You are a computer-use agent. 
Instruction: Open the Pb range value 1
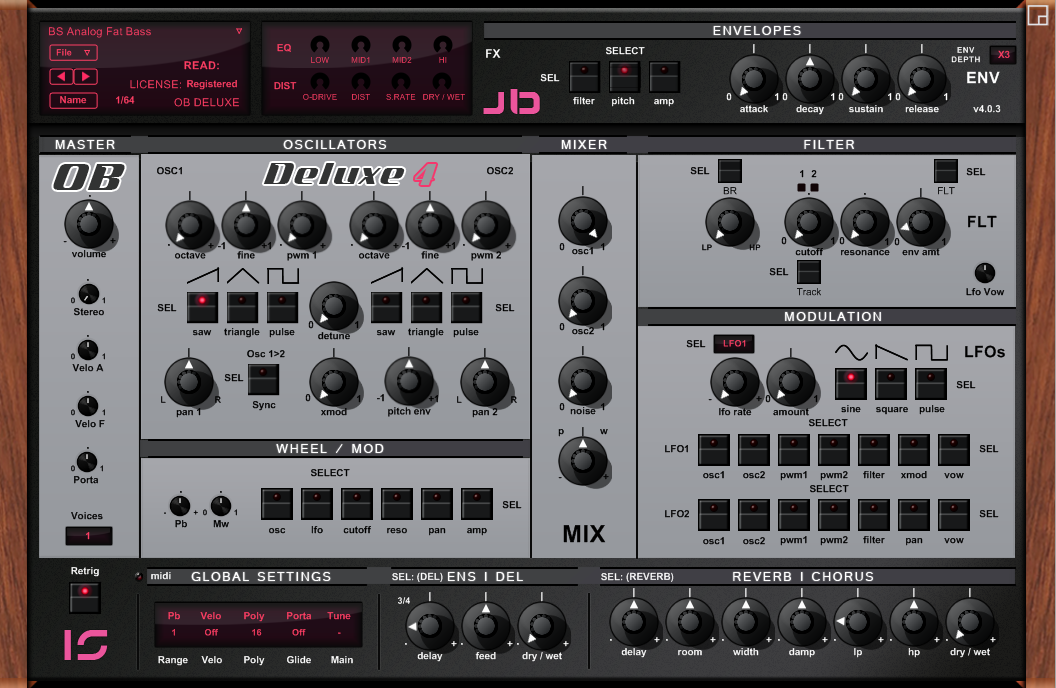[x=174, y=633]
